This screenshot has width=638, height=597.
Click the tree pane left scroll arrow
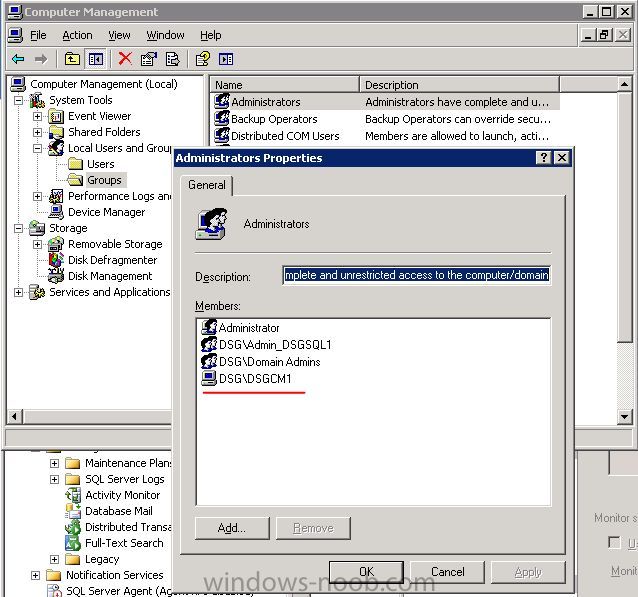tap(15, 416)
